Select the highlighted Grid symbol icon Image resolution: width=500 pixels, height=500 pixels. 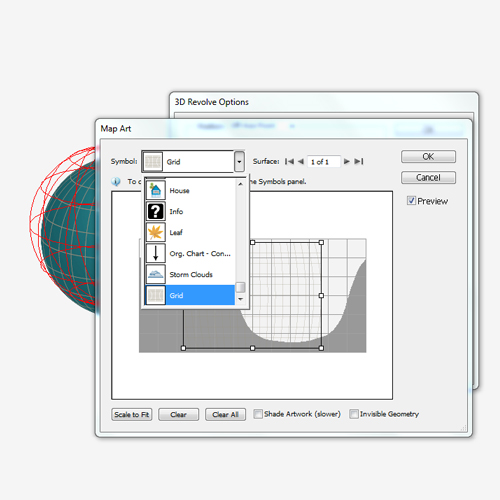(x=156, y=295)
